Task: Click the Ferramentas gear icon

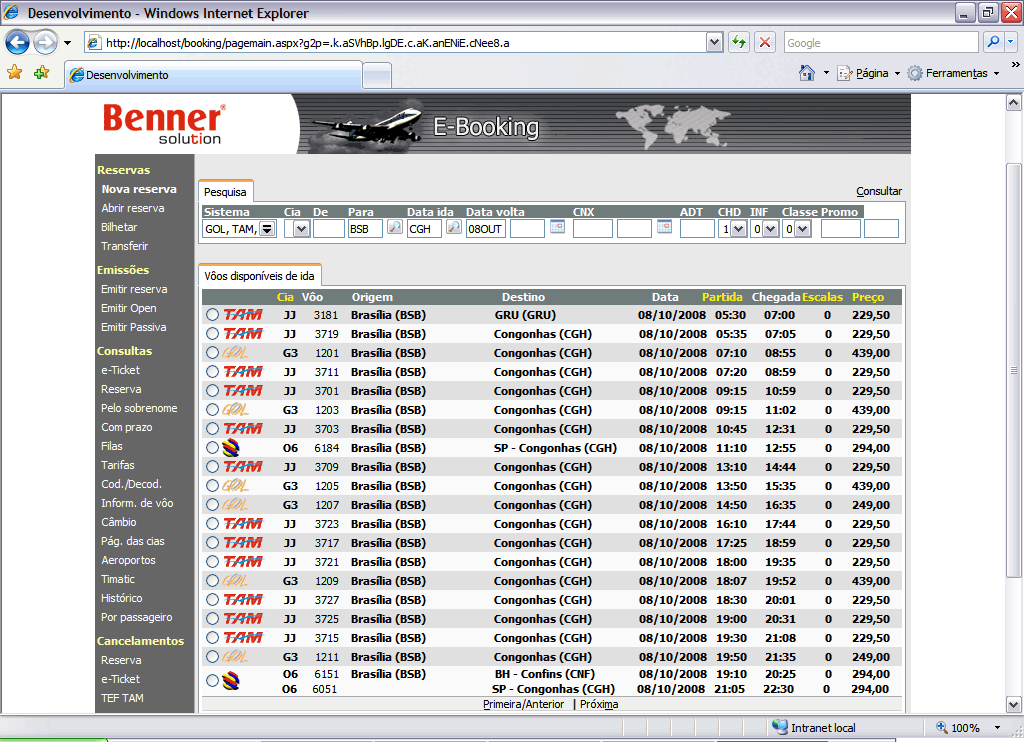Action: click(x=915, y=73)
